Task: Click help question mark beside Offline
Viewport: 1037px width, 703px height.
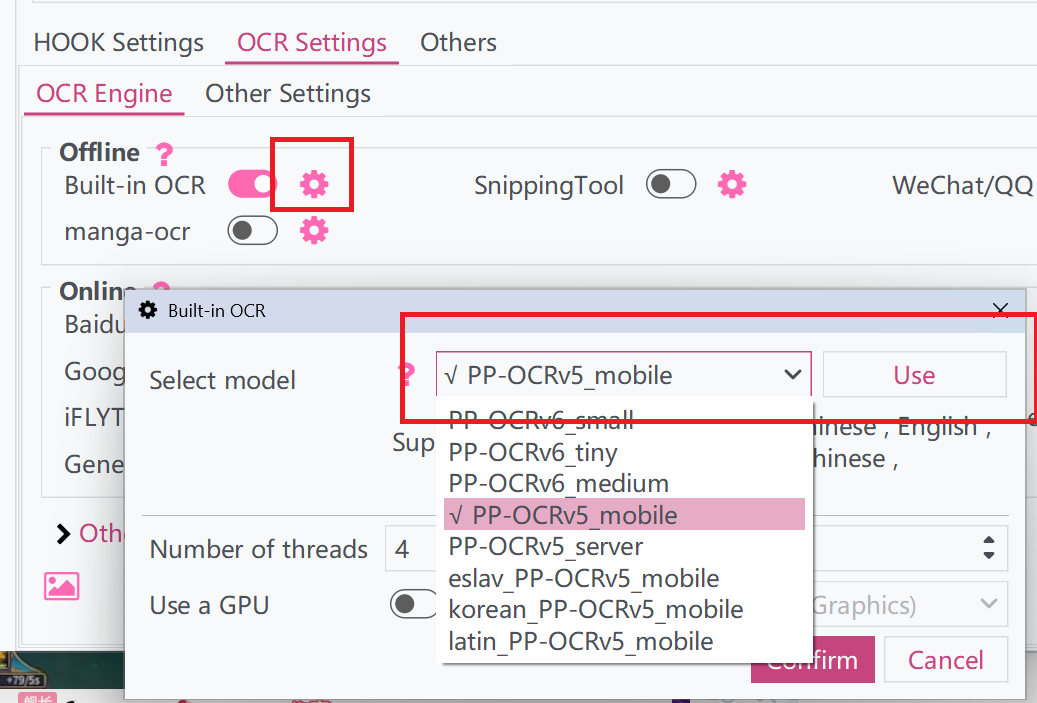Action: coord(164,154)
